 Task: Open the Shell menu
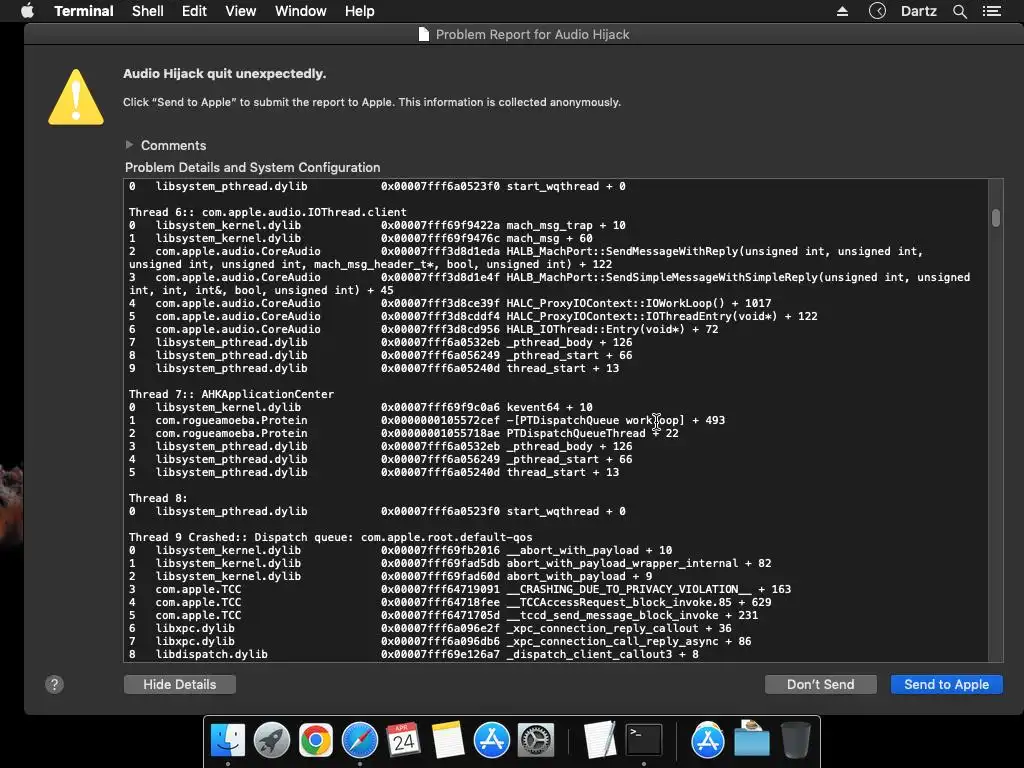[148, 11]
